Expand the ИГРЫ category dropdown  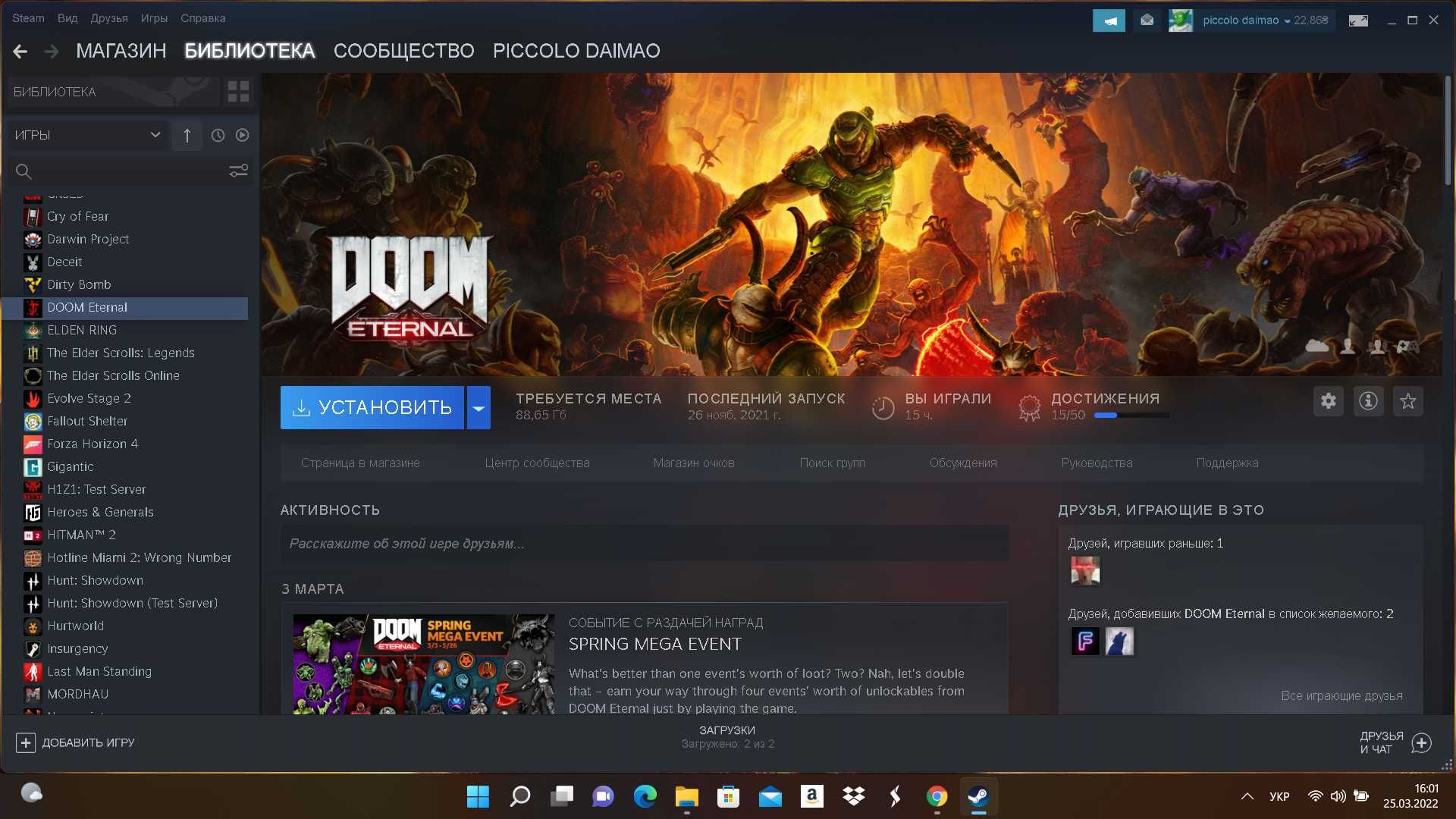coord(89,135)
